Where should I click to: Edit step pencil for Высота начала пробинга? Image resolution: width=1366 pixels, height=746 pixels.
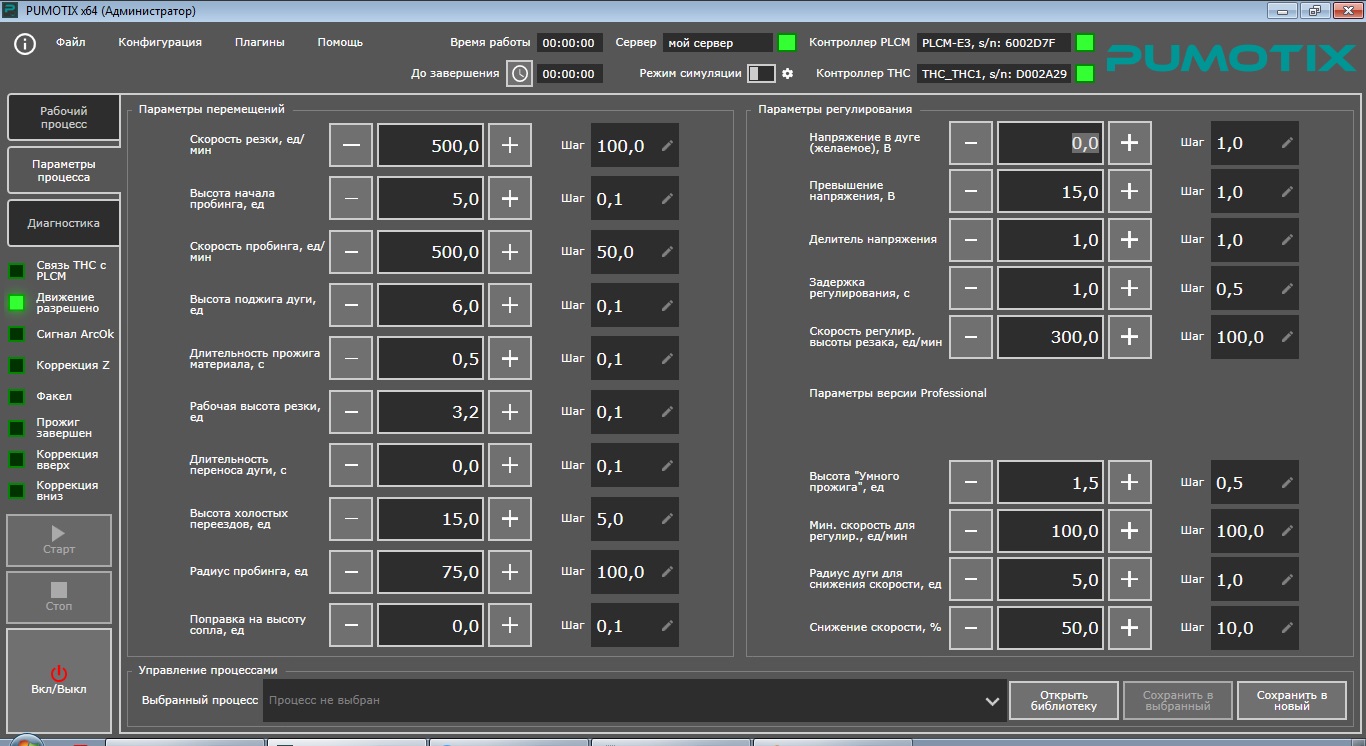(667, 199)
